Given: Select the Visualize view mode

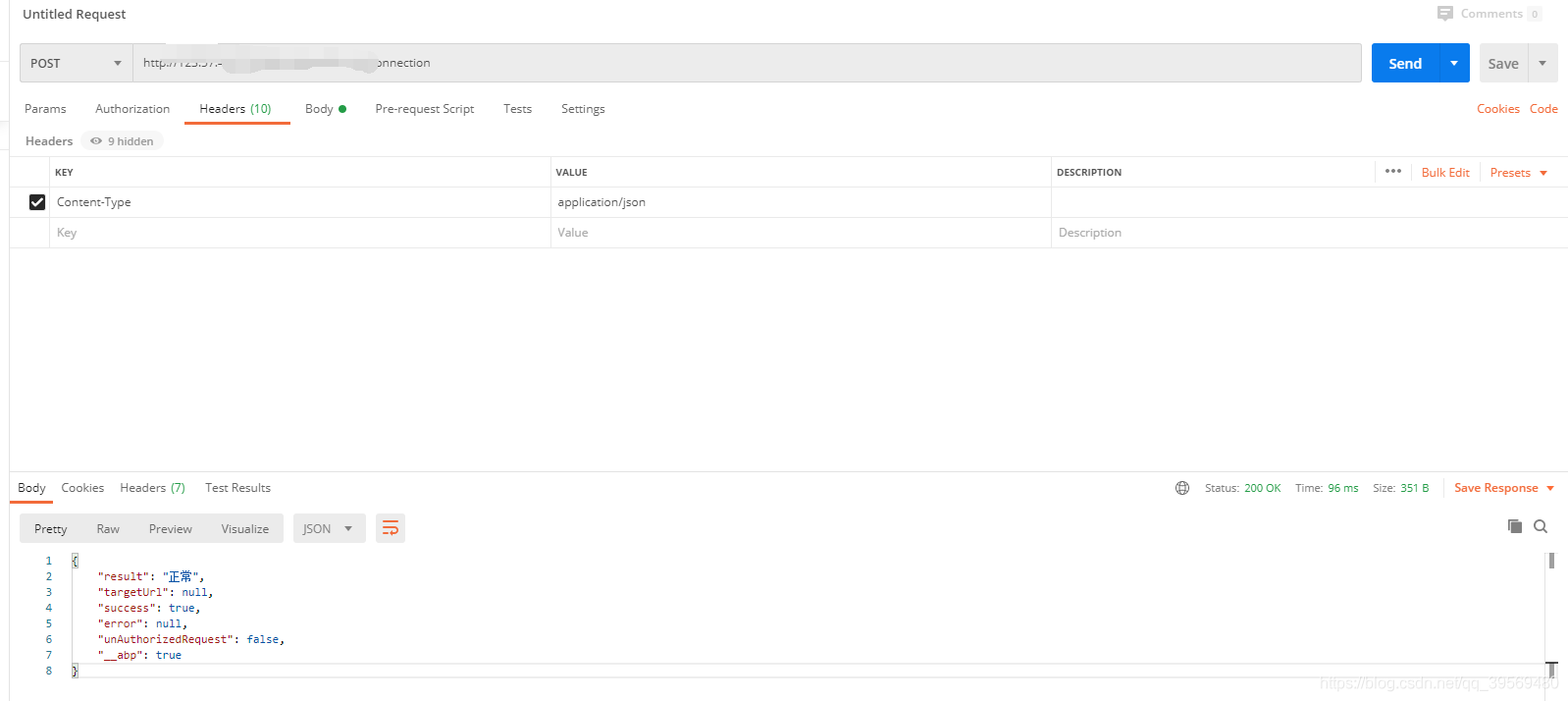Looking at the screenshot, I should click(245, 528).
